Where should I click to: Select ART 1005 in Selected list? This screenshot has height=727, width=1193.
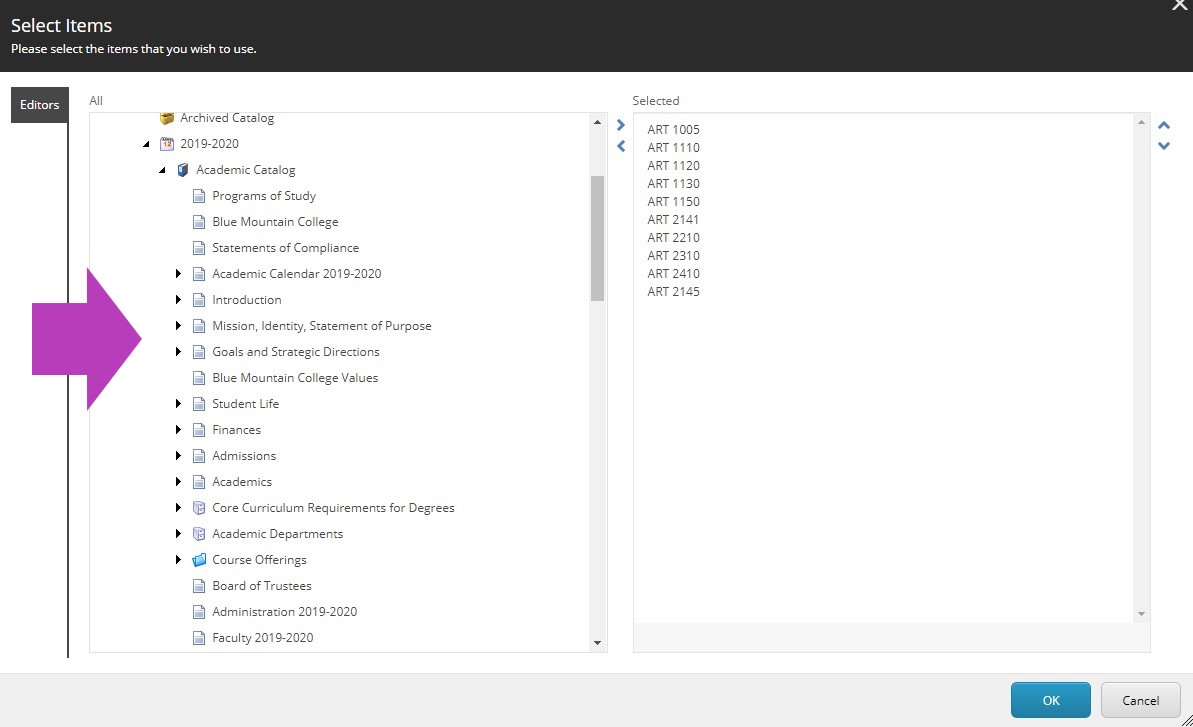click(673, 130)
